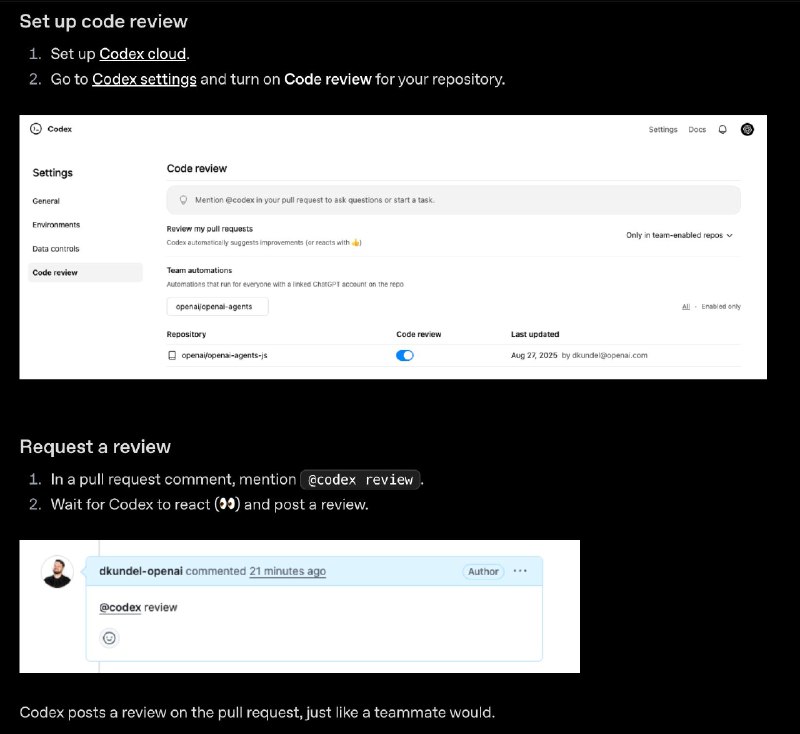Click the Author badge on the comment
The height and width of the screenshot is (734, 800).
pos(483,571)
